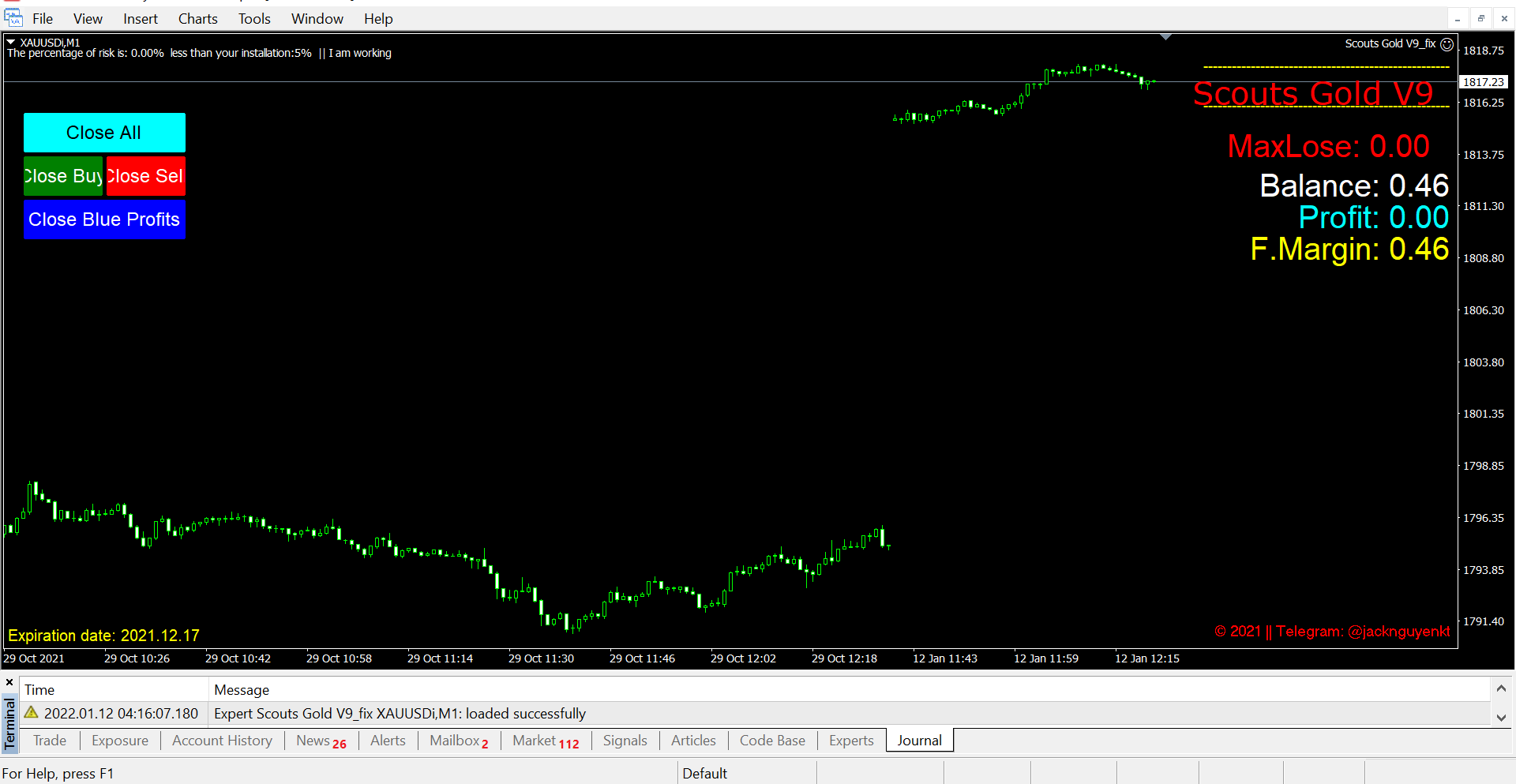Open the Charts menu
This screenshot has height=784, width=1516.
pos(197,18)
